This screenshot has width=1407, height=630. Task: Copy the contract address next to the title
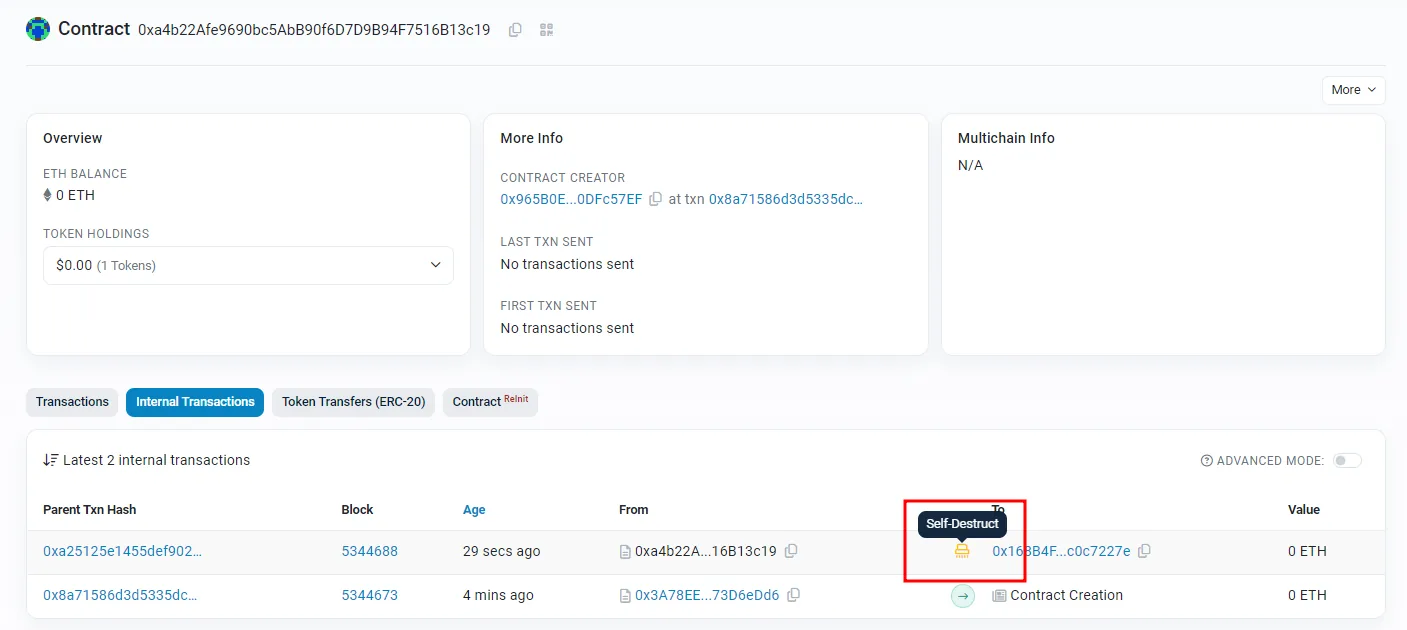click(x=515, y=30)
